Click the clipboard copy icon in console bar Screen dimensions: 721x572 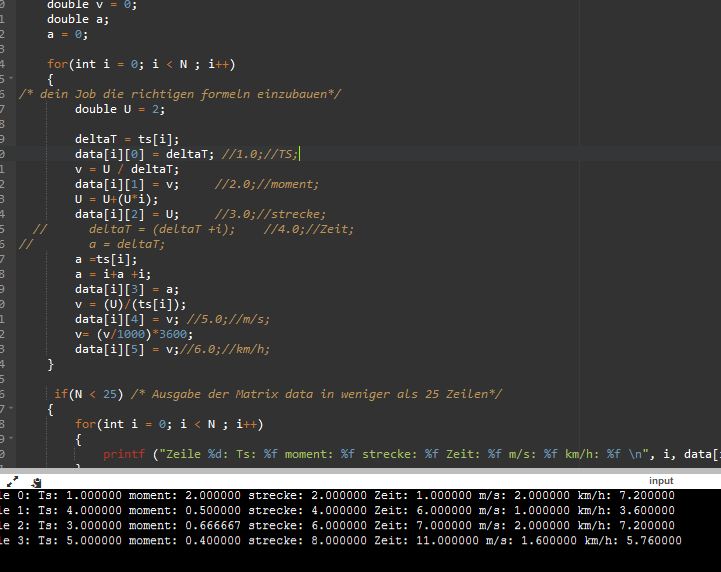tap(36, 482)
